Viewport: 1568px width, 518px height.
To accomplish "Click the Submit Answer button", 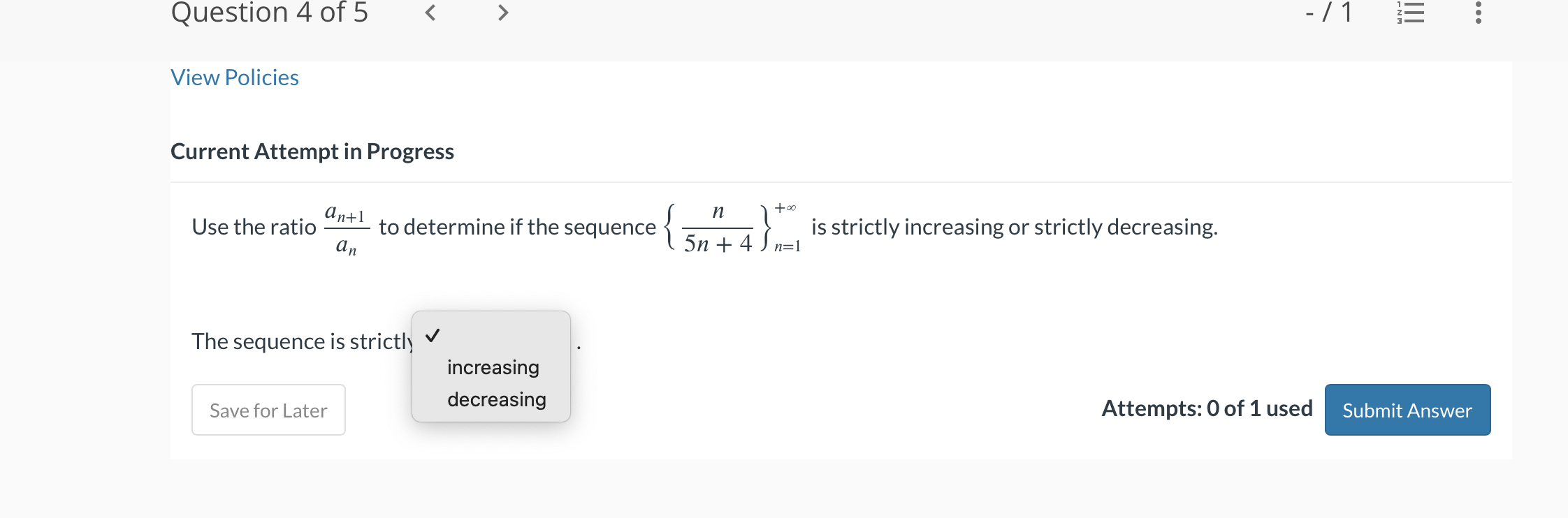I will [x=1407, y=410].
